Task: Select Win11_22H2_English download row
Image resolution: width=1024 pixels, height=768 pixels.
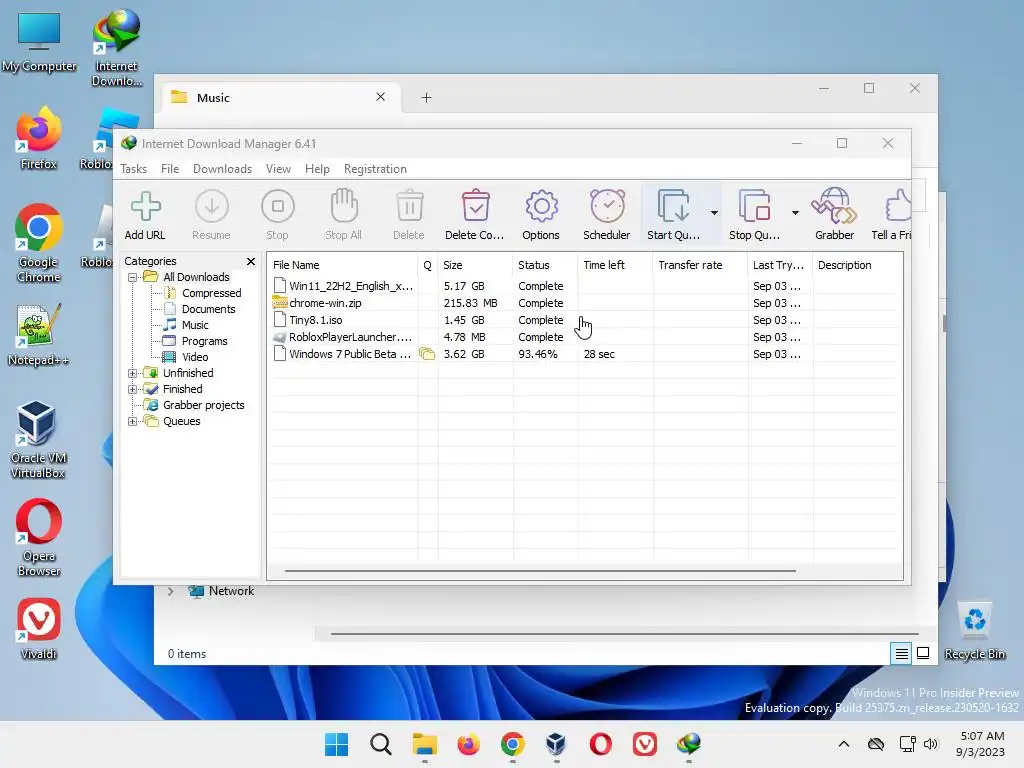Action: coord(585,286)
